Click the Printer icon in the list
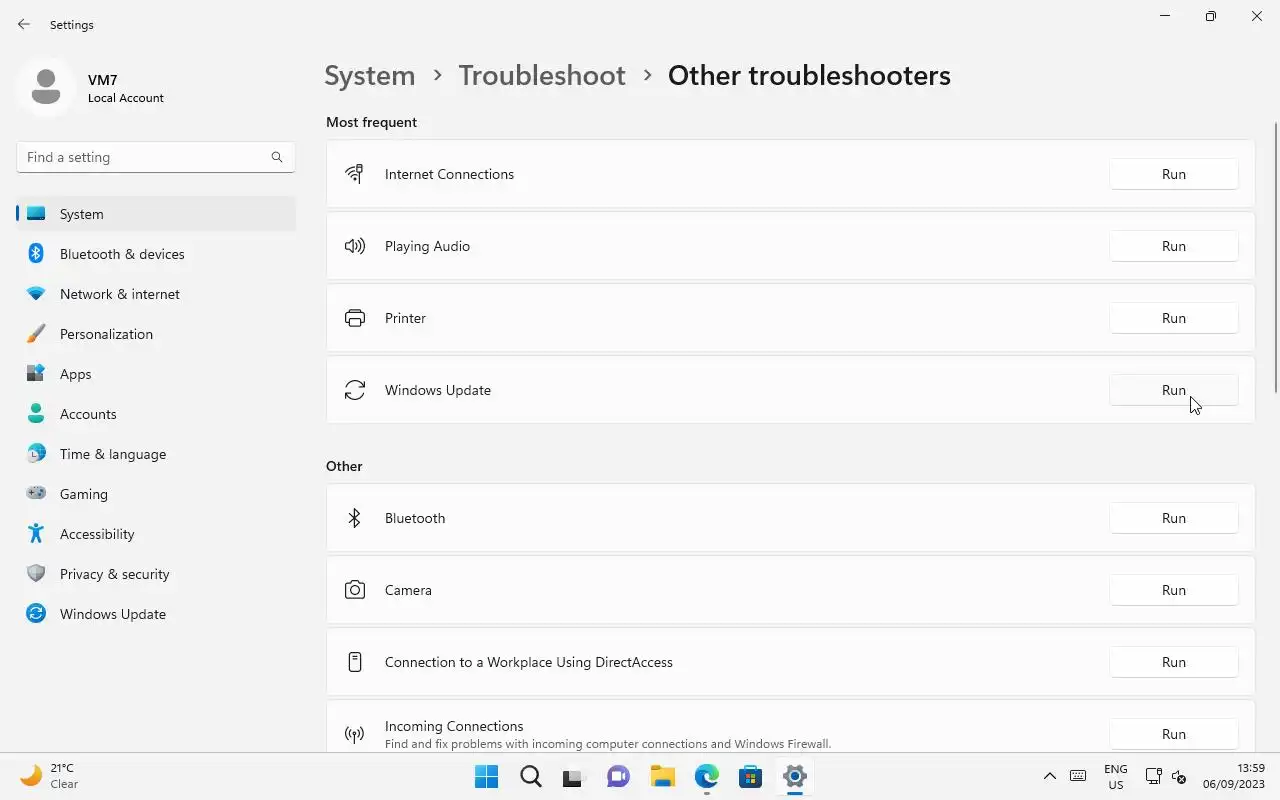This screenshot has width=1280, height=800. 354,318
